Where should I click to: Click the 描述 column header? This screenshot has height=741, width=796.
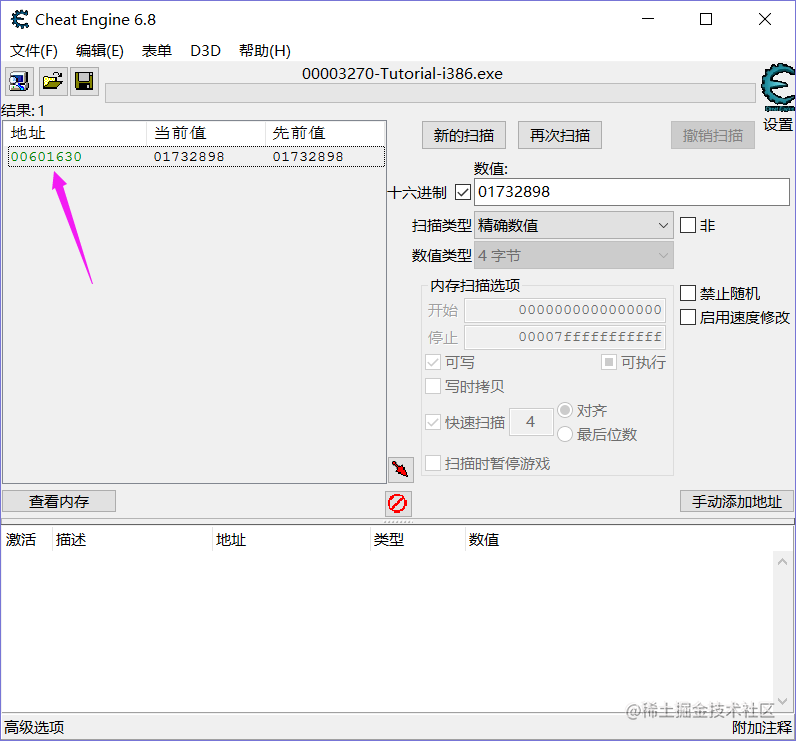(x=132, y=540)
